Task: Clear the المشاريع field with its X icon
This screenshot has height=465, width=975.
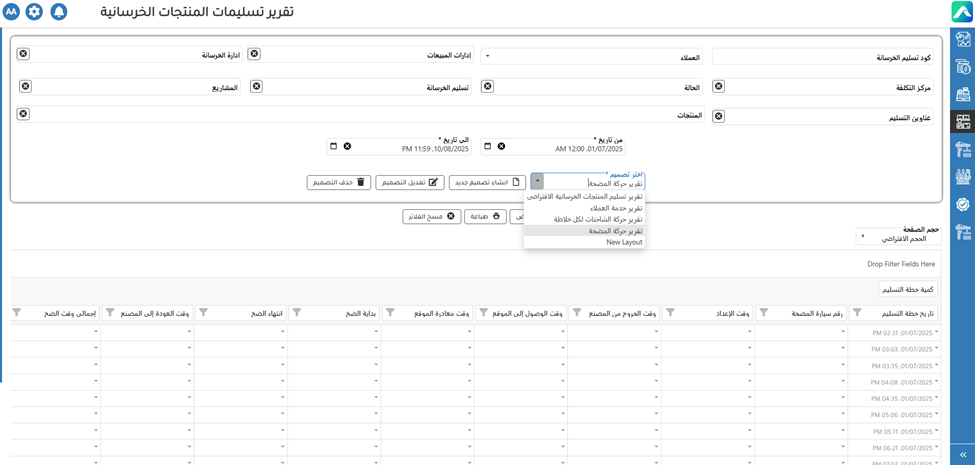Action: pyautogui.click(x=26, y=87)
